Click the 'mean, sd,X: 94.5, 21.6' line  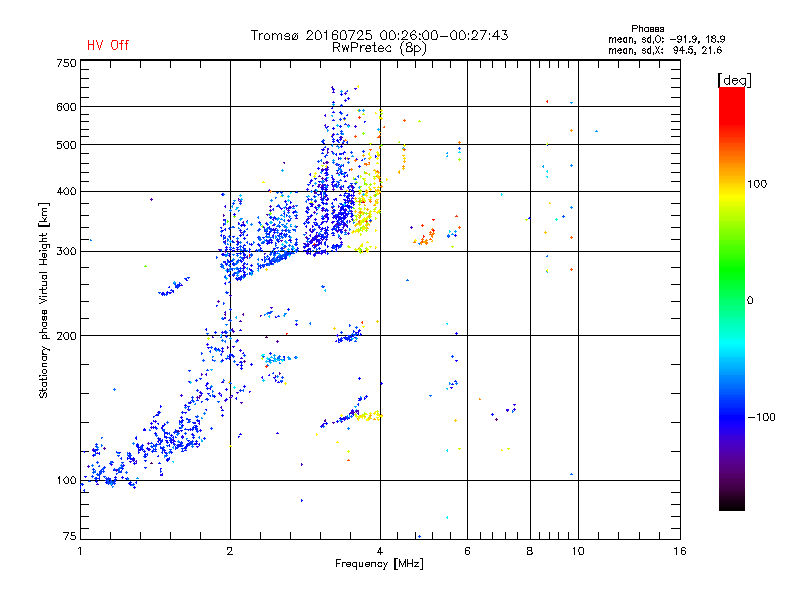[x=665, y=50]
